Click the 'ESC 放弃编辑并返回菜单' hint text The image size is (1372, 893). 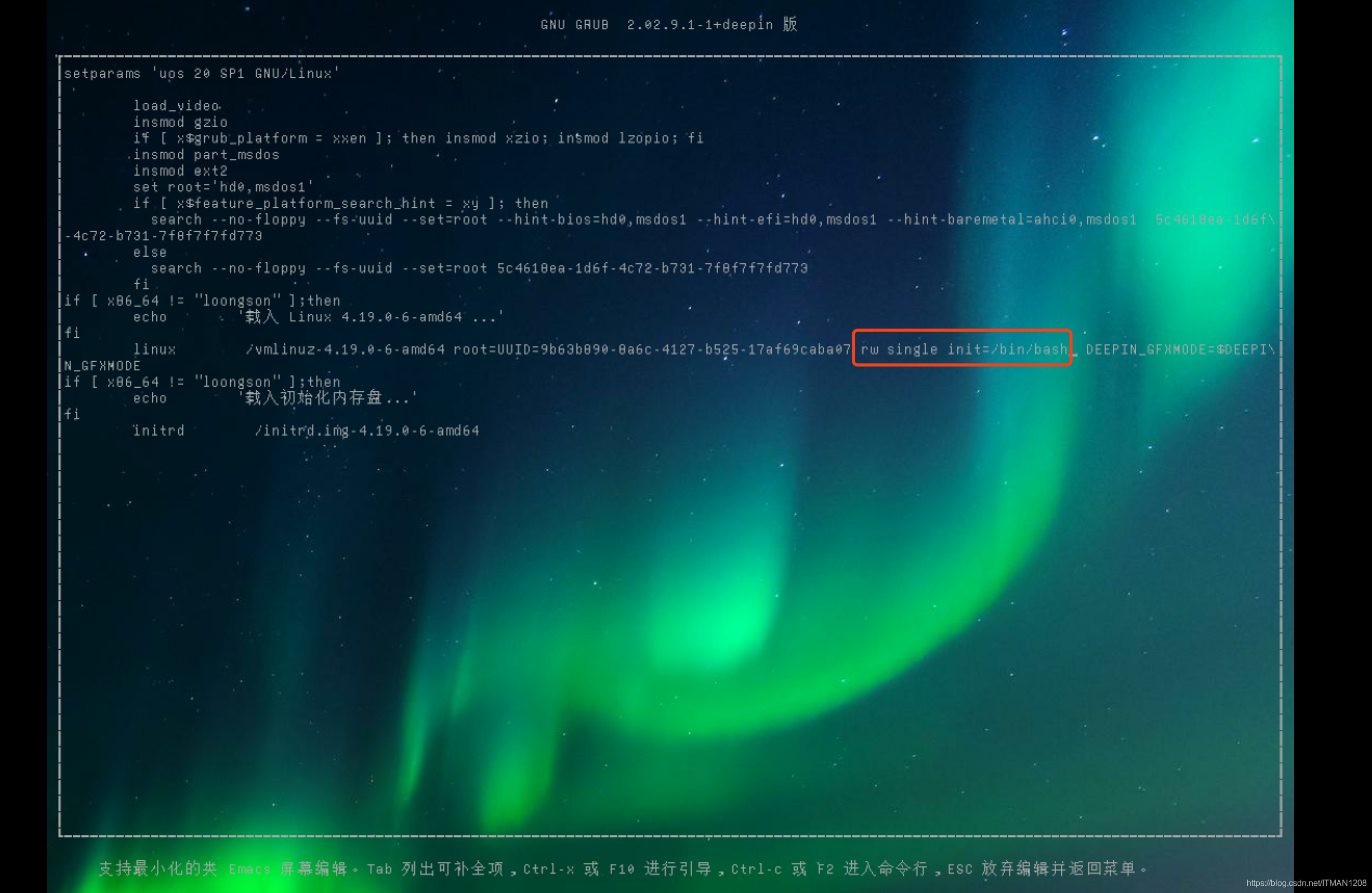[1044, 869]
